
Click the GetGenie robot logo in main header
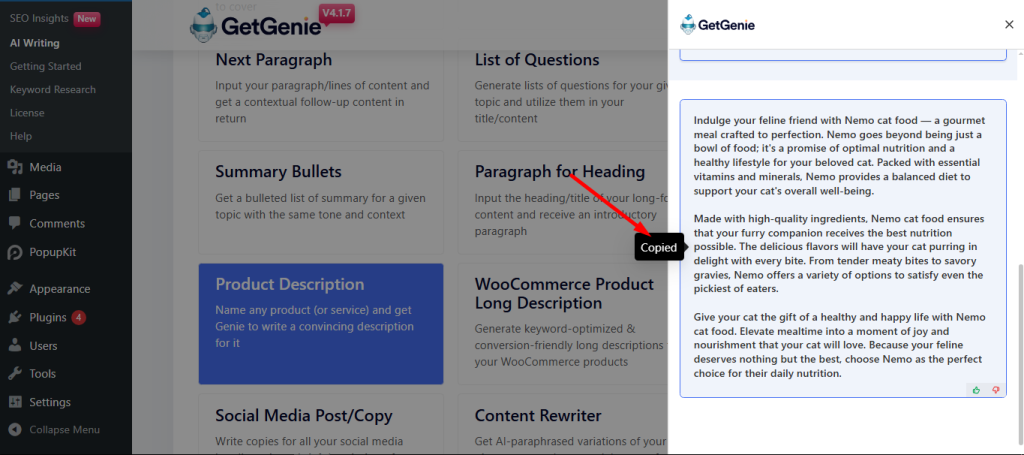[x=203, y=25]
